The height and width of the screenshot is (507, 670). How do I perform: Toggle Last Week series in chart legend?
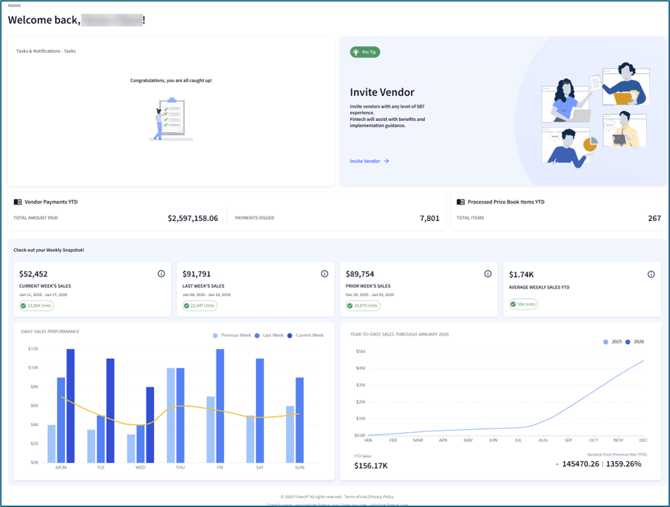pyautogui.click(x=270, y=336)
